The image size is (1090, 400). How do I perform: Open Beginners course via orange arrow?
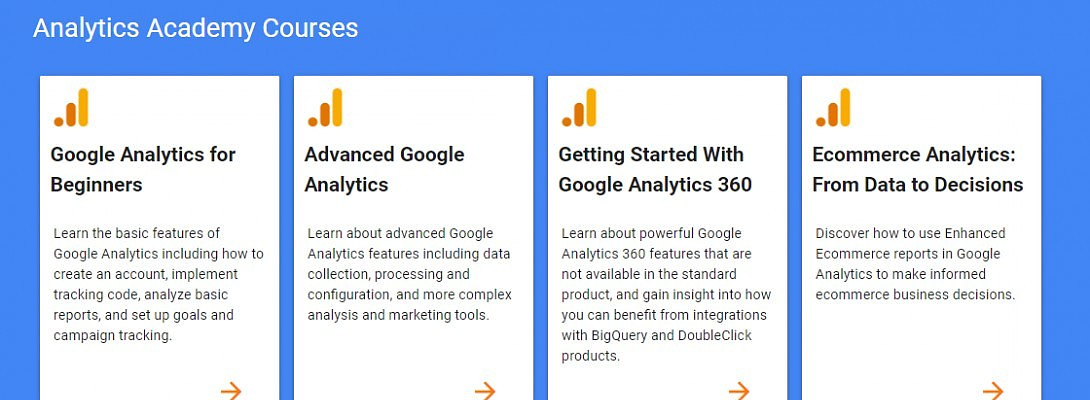(231, 390)
